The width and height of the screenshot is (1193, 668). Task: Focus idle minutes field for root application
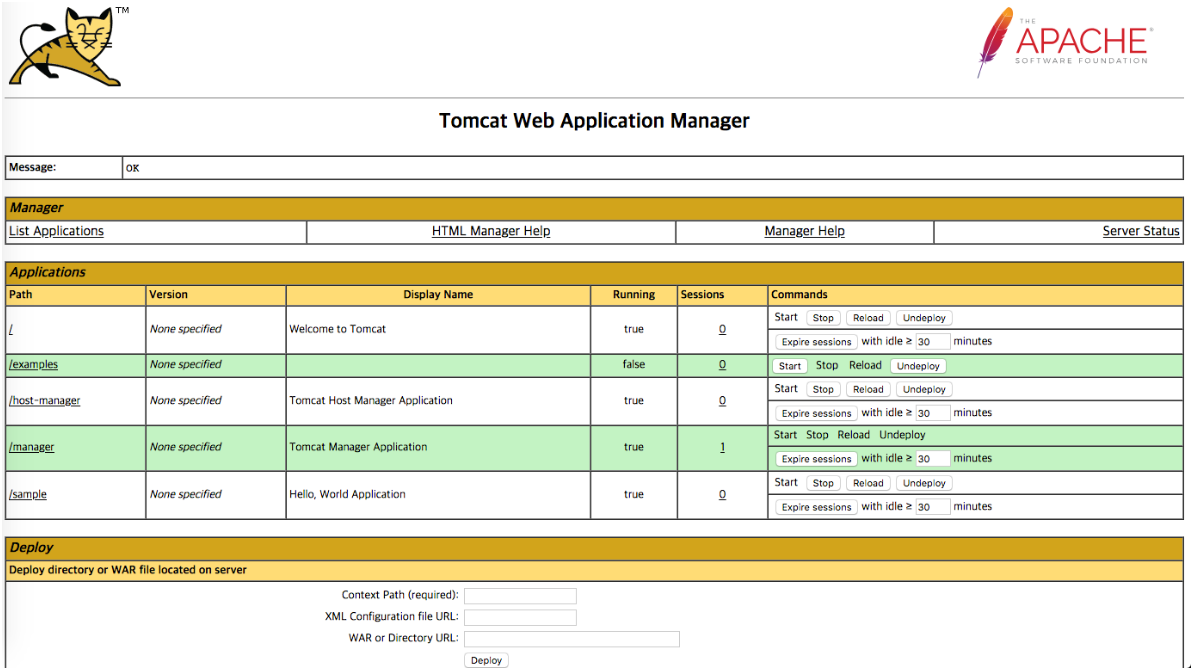point(932,342)
